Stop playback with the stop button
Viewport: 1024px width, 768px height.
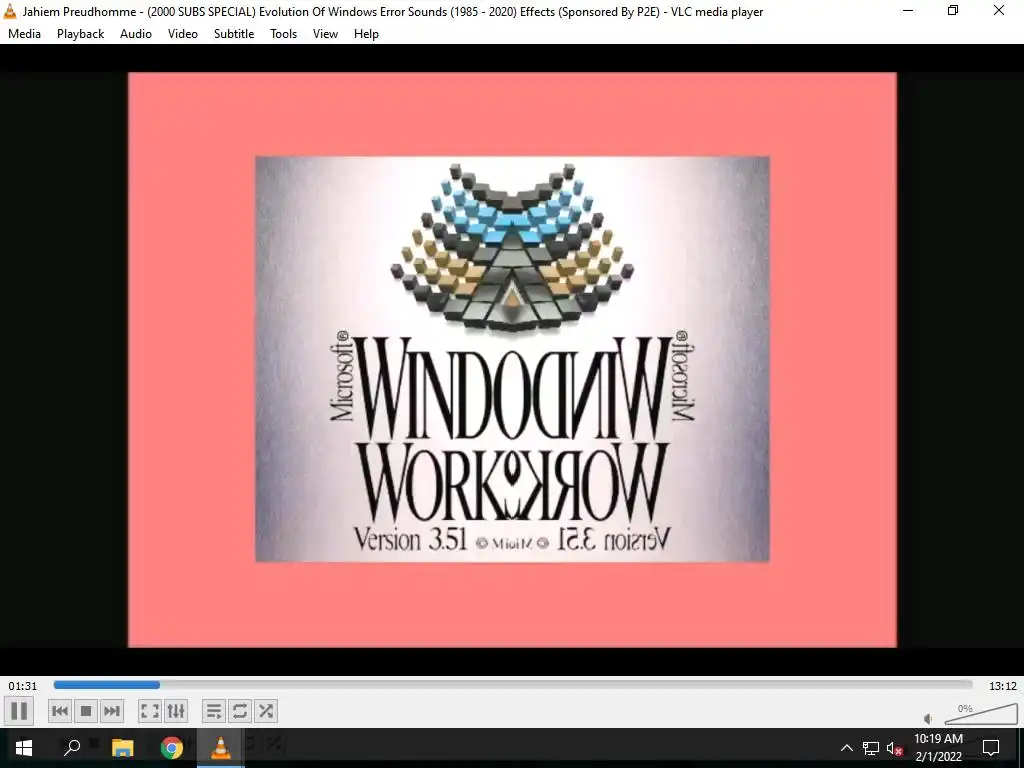pyautogui.click(x=86, y=711)
